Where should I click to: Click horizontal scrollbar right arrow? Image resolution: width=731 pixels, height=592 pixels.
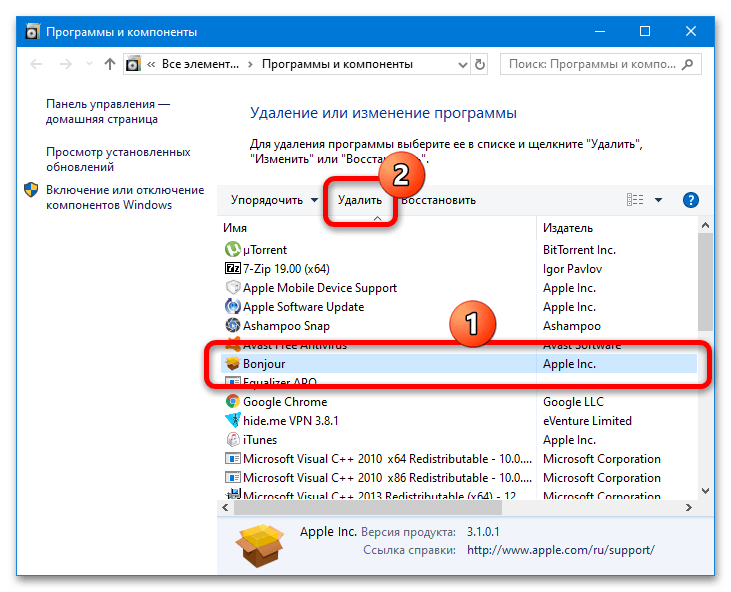689,508
